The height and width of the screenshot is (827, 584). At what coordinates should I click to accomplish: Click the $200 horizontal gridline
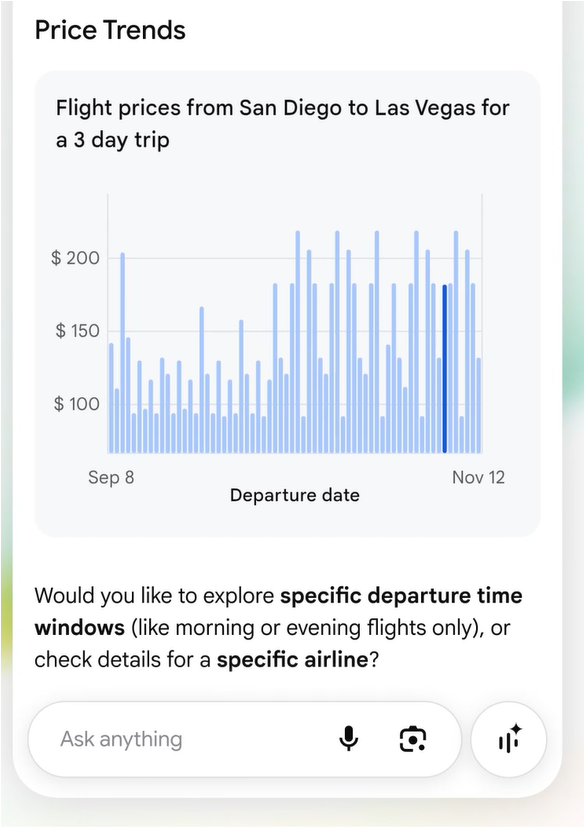(295, 258)
